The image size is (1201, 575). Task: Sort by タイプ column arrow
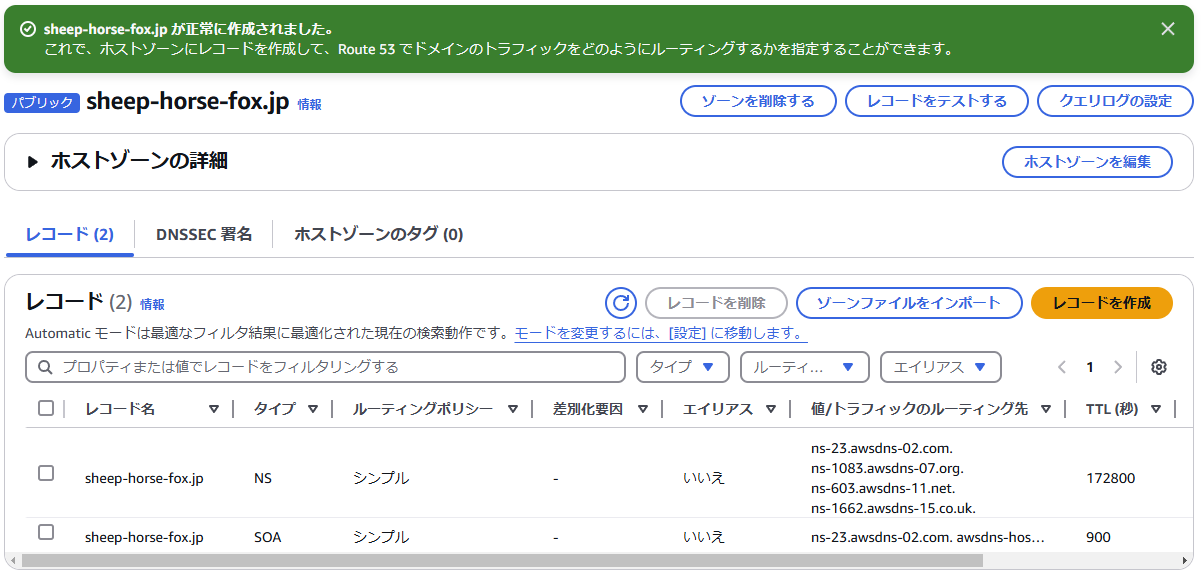(x=313, y=409)
